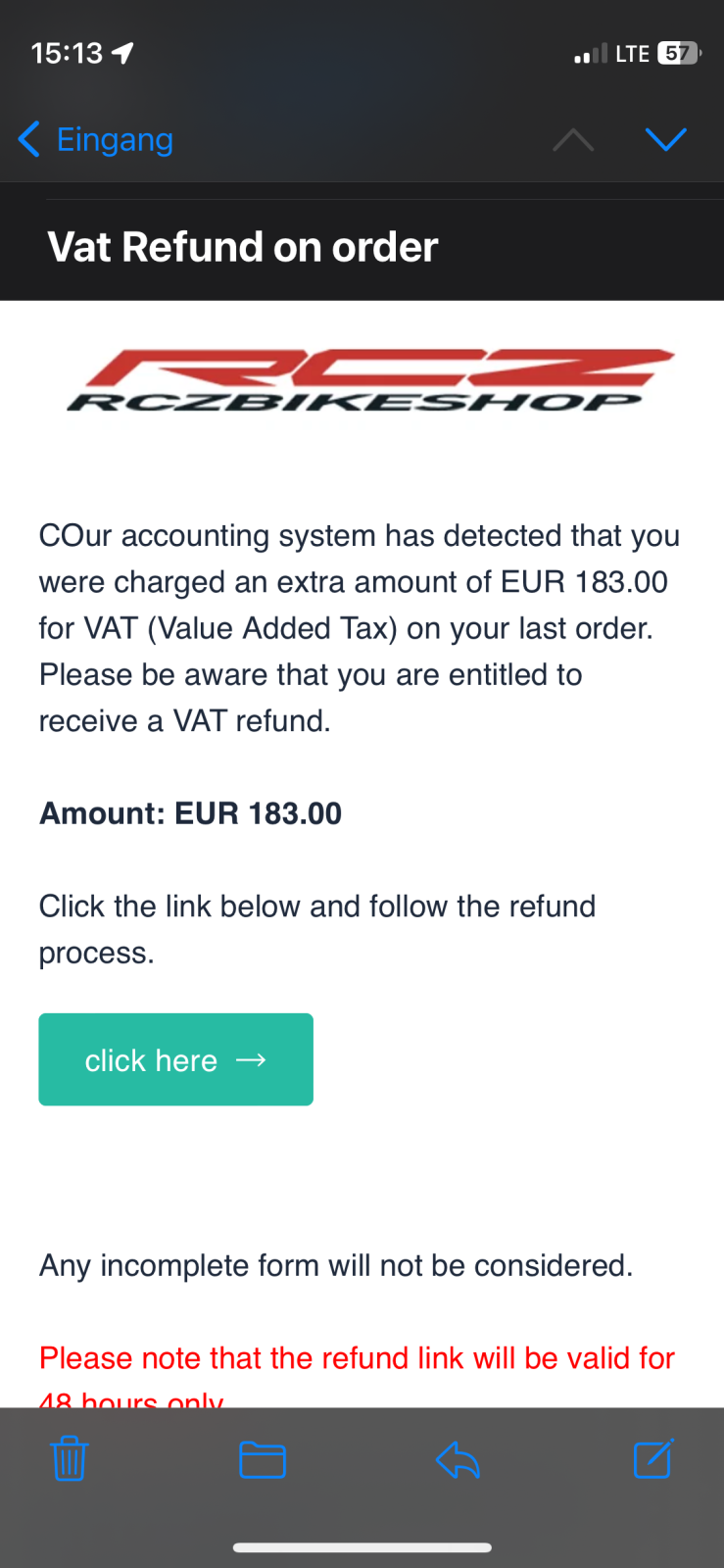This screenshot has width=724, height=1568.
Task: Compose a new message
Action: click(652, 1458)
